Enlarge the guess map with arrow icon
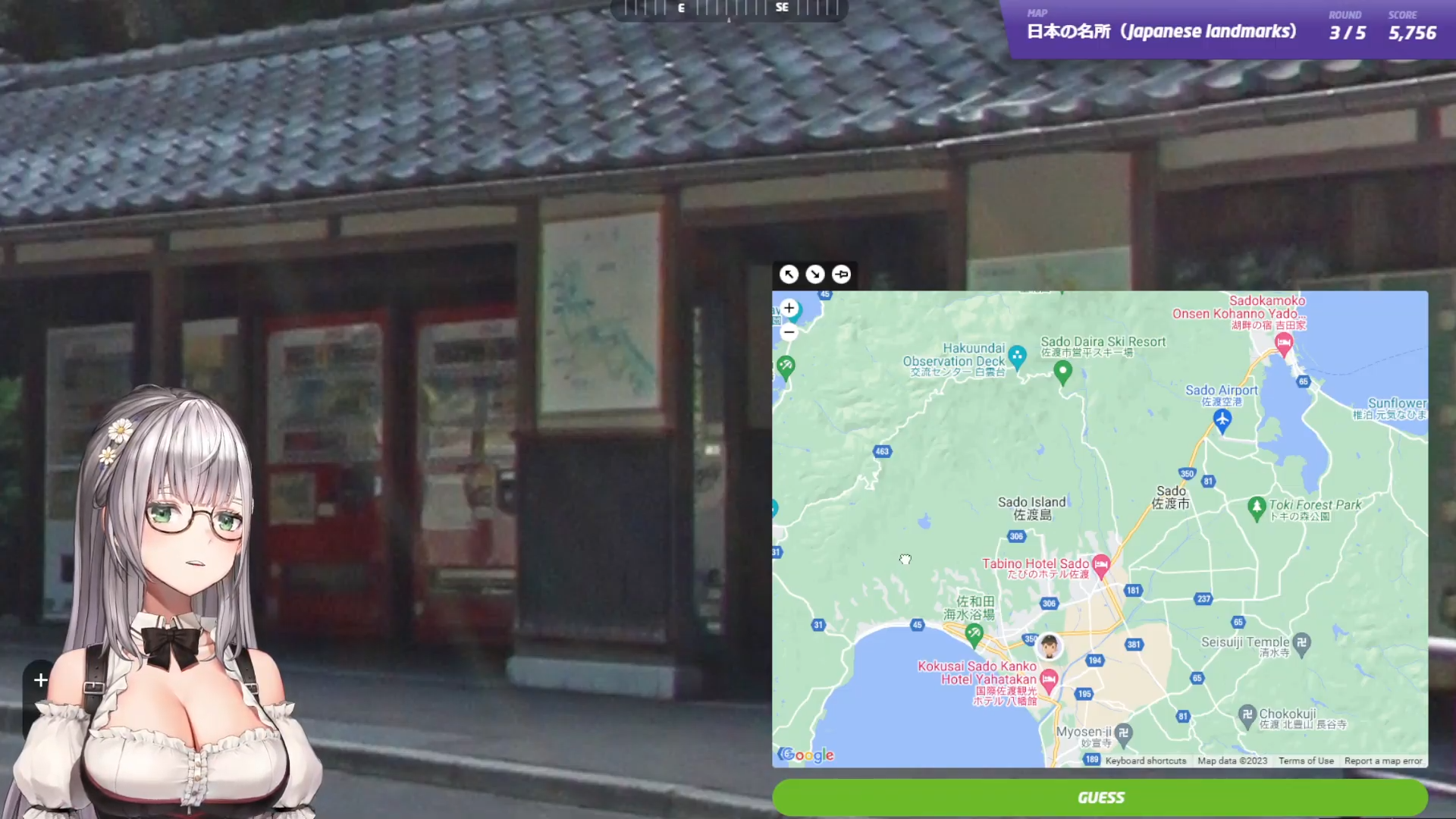 coord(789,275)
